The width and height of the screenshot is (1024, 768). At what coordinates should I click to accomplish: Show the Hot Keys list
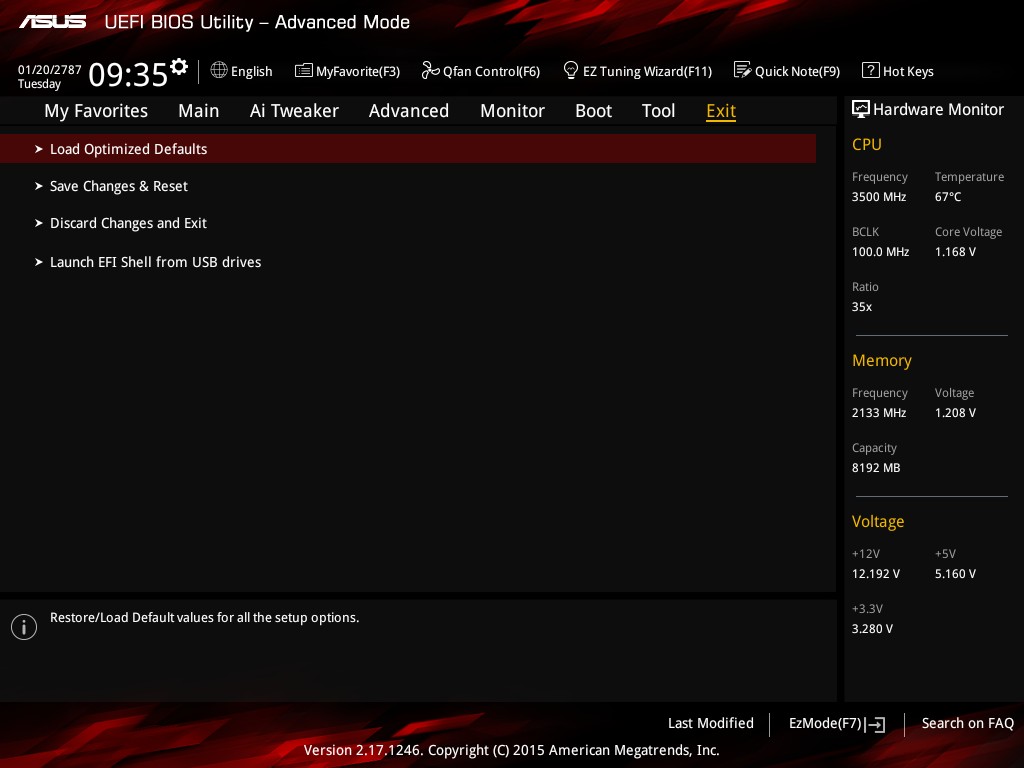click(x=908, y=71)
